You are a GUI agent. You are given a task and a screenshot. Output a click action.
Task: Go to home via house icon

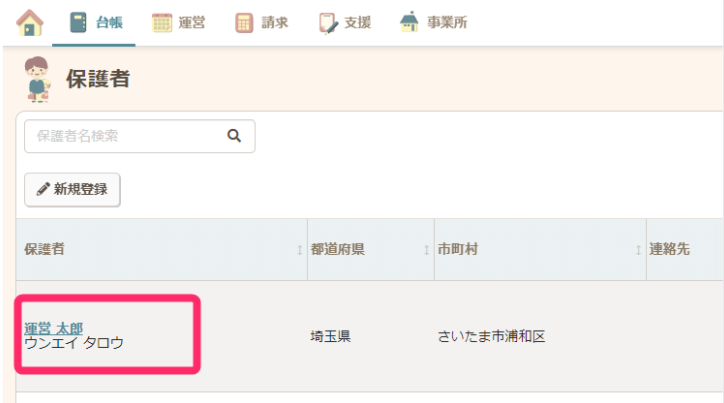pyautogui.click(x=30, y=22)
